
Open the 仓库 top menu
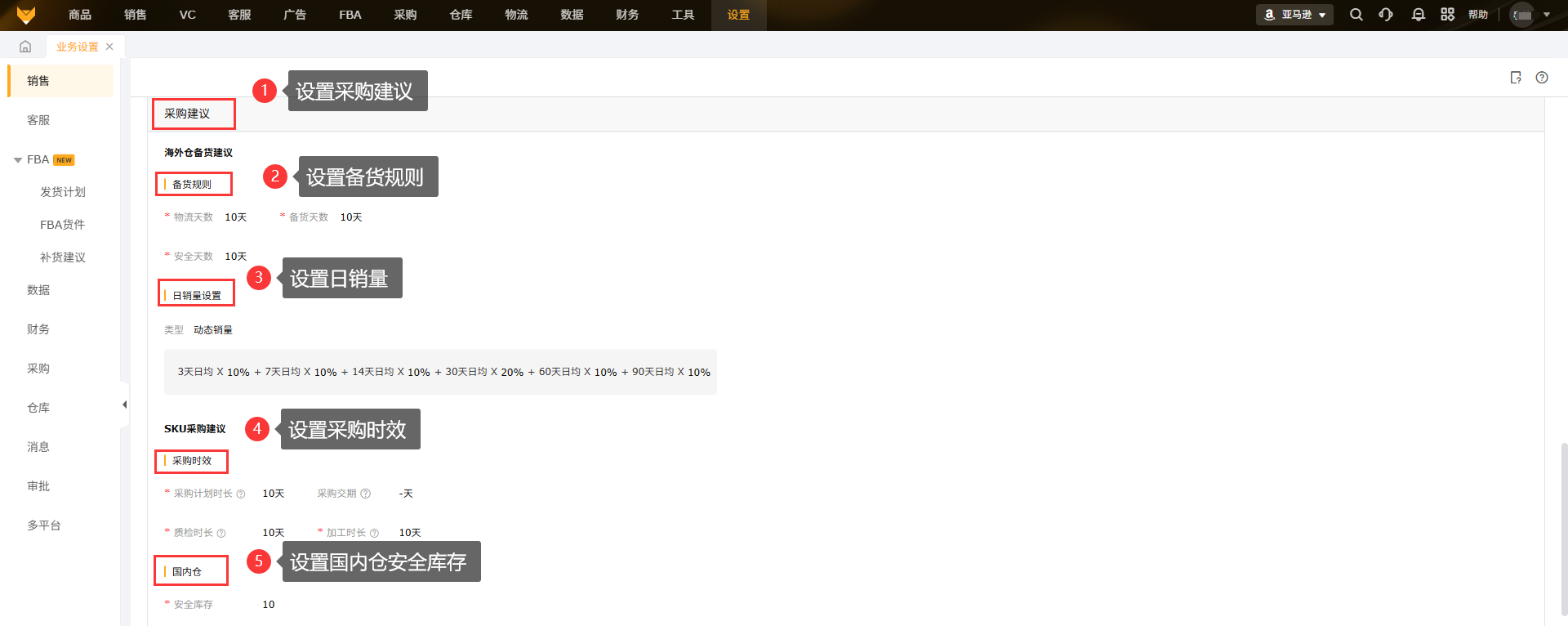(461, 15)
